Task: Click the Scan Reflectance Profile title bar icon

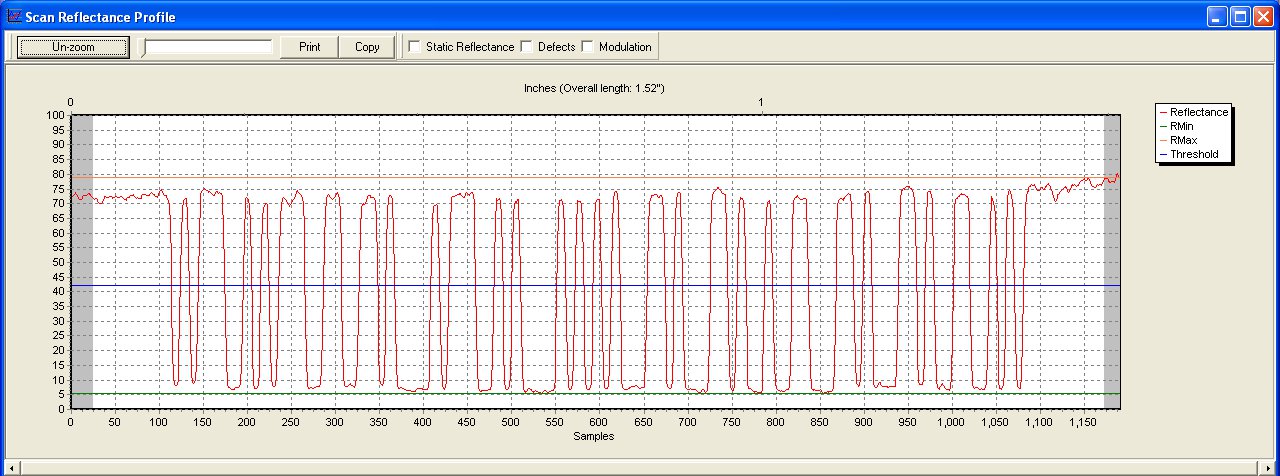Action: pyautogui.click(x=14, y=17)
